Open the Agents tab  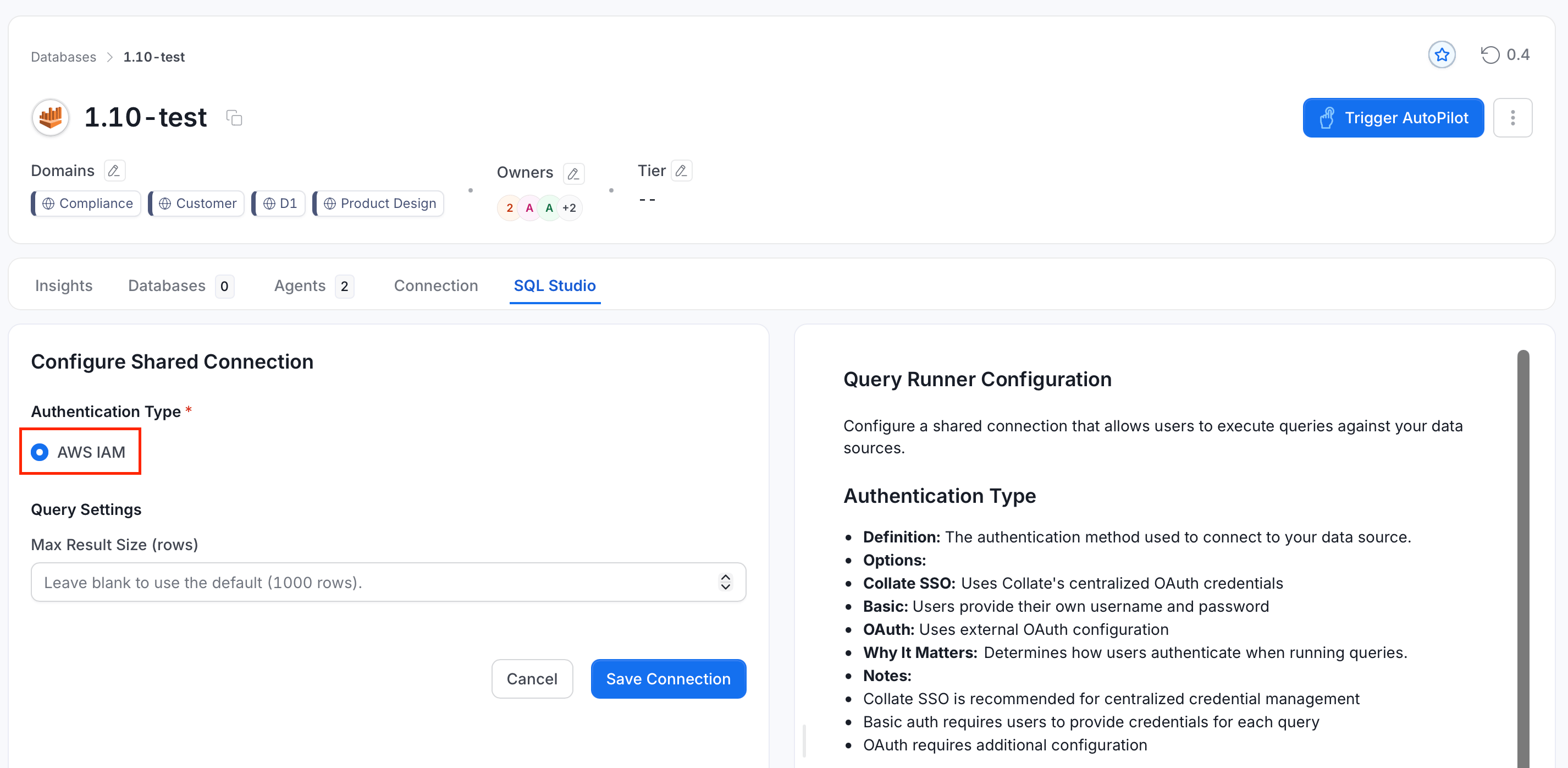point(313,286)
